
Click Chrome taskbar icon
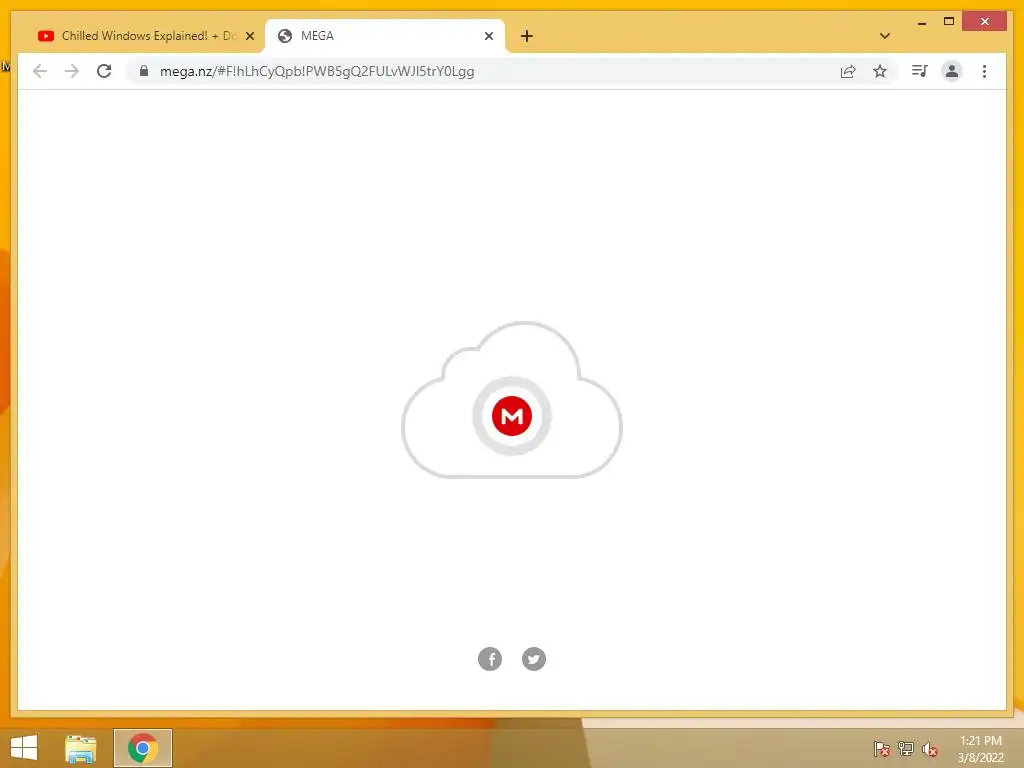(143, 748)
